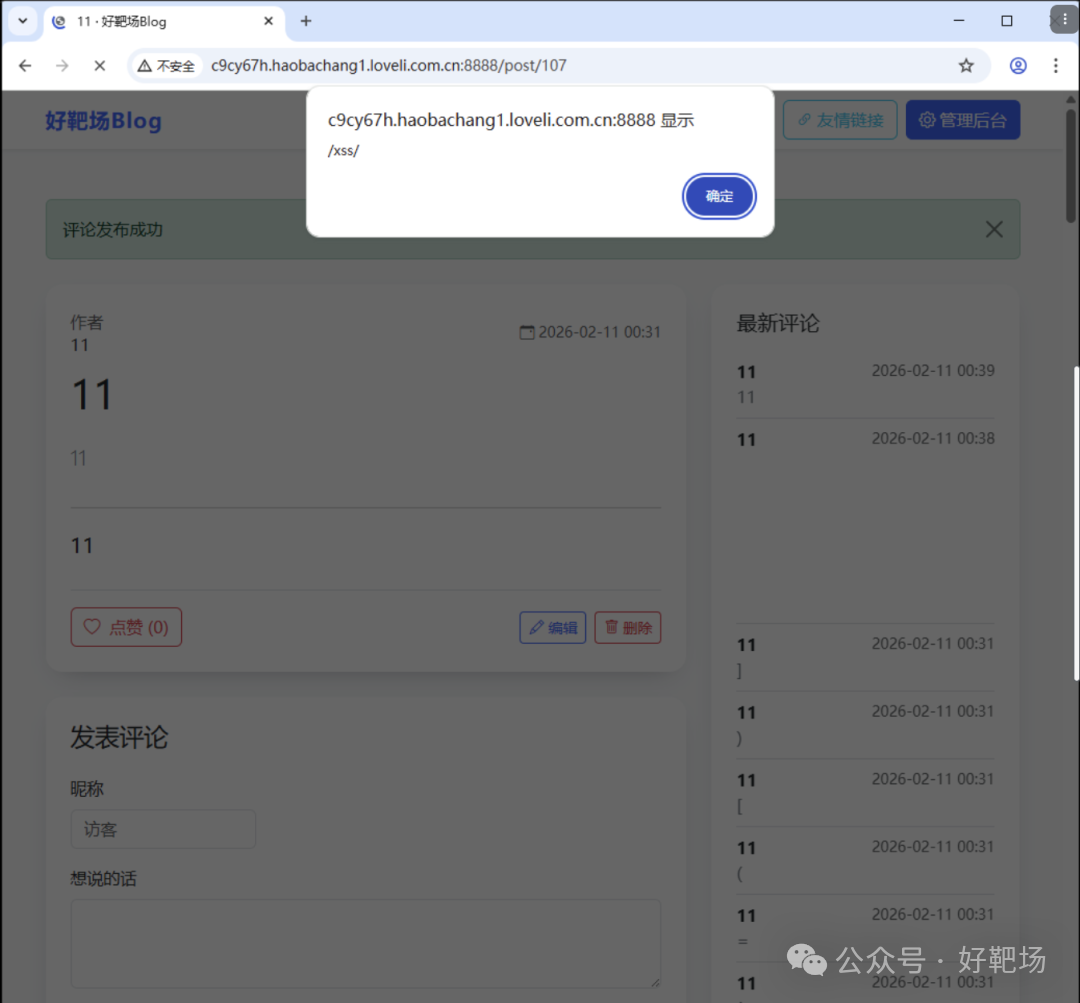Screen dimensions: 1080x1003
Task: Open the browser profile icon
Action: point(1017,65)
